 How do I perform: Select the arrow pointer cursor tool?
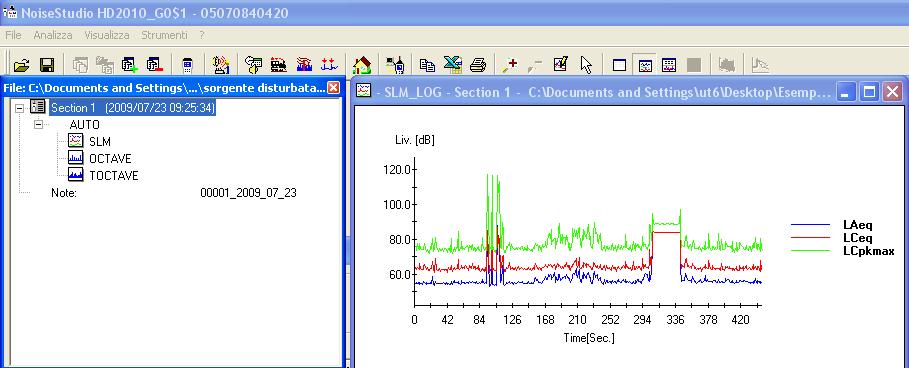point(586,65)
